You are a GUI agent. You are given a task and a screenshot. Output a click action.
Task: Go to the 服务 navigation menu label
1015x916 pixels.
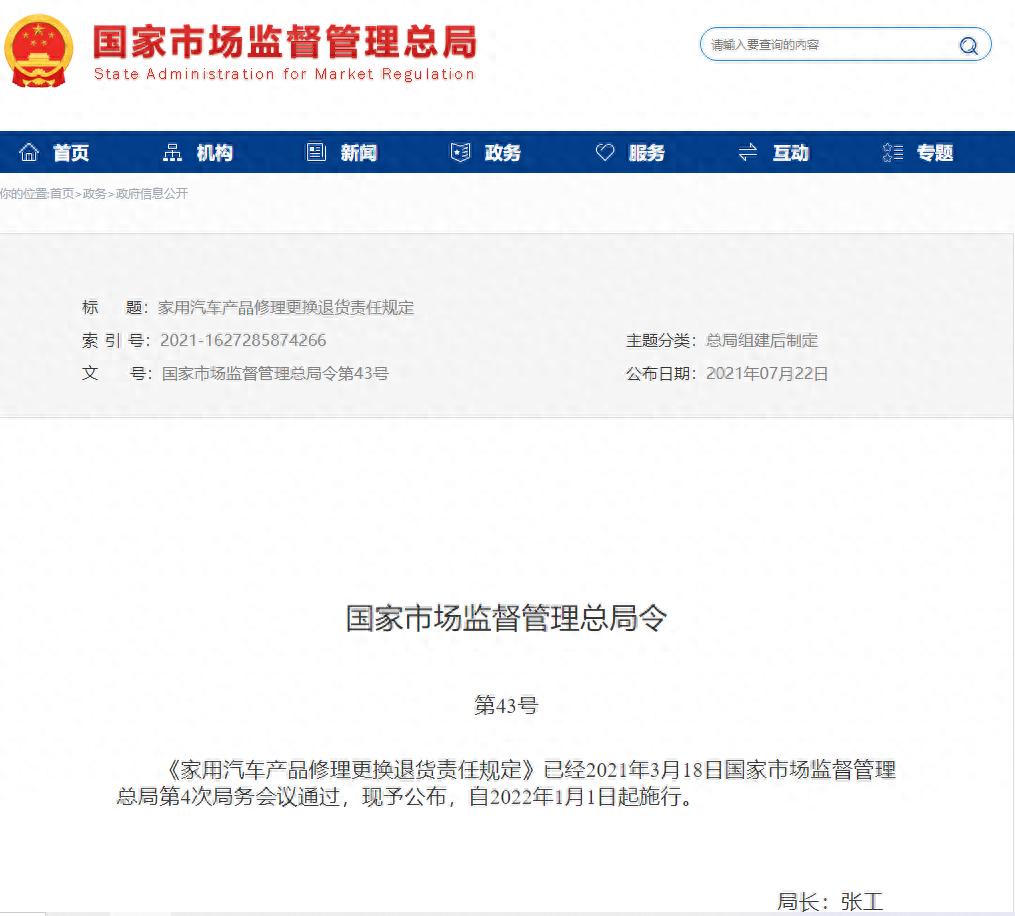[647, 153]
